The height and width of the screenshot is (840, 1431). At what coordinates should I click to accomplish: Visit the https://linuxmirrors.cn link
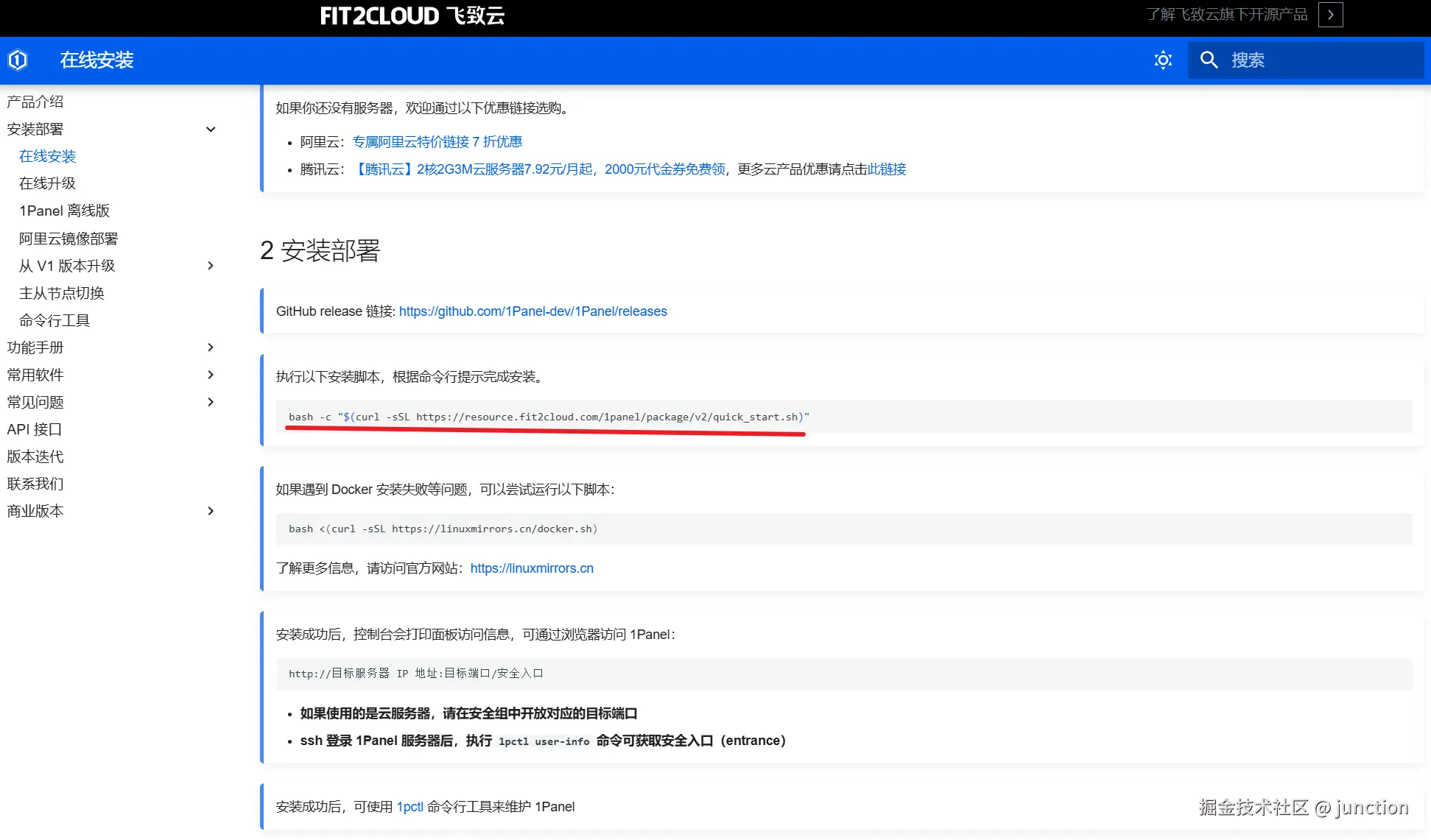[531, 568]
